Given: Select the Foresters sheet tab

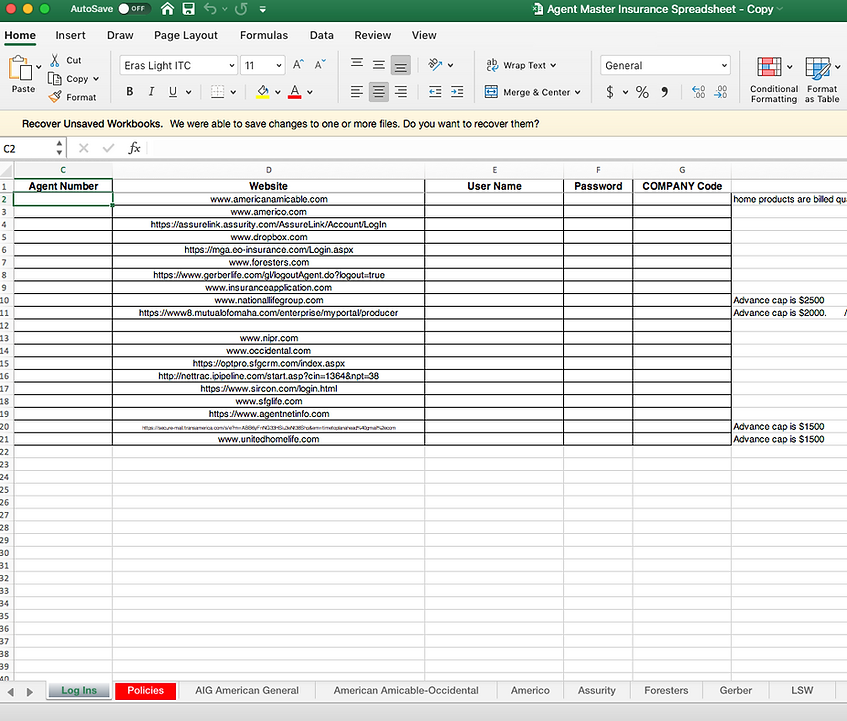Looking at the screenshot, I should tap(666, 690).
